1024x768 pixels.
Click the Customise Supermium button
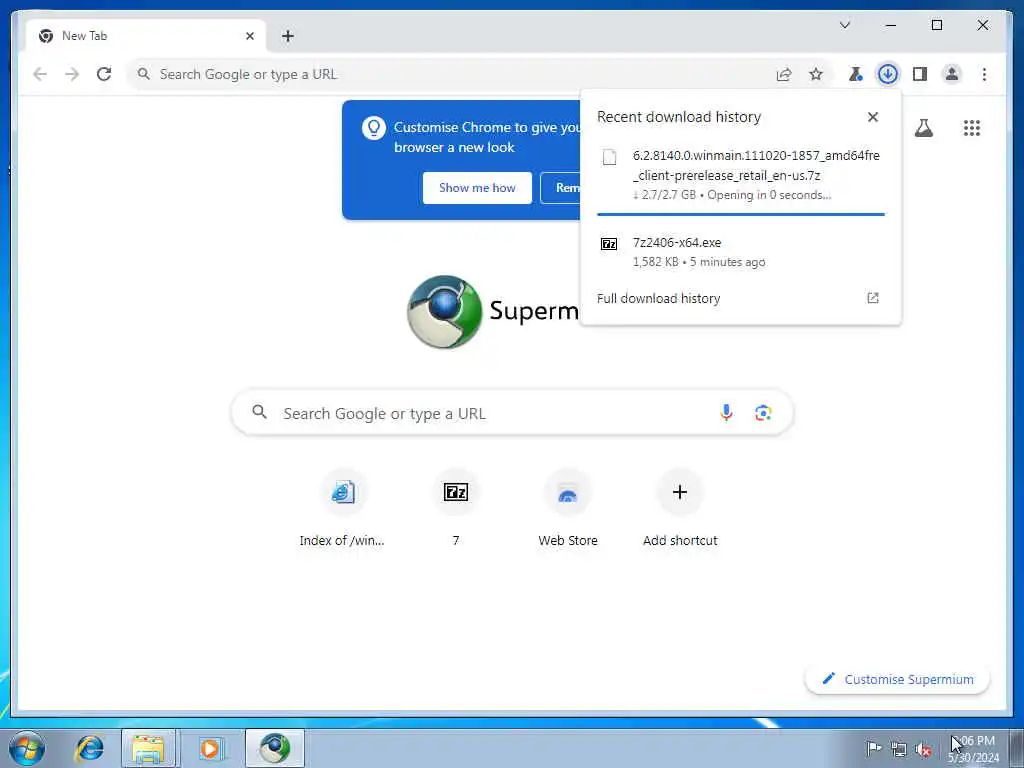coord(897,679)
